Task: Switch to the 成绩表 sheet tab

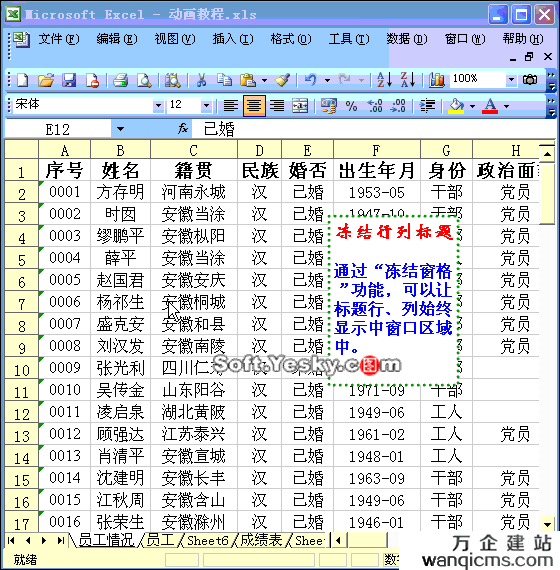Action: 261,540
